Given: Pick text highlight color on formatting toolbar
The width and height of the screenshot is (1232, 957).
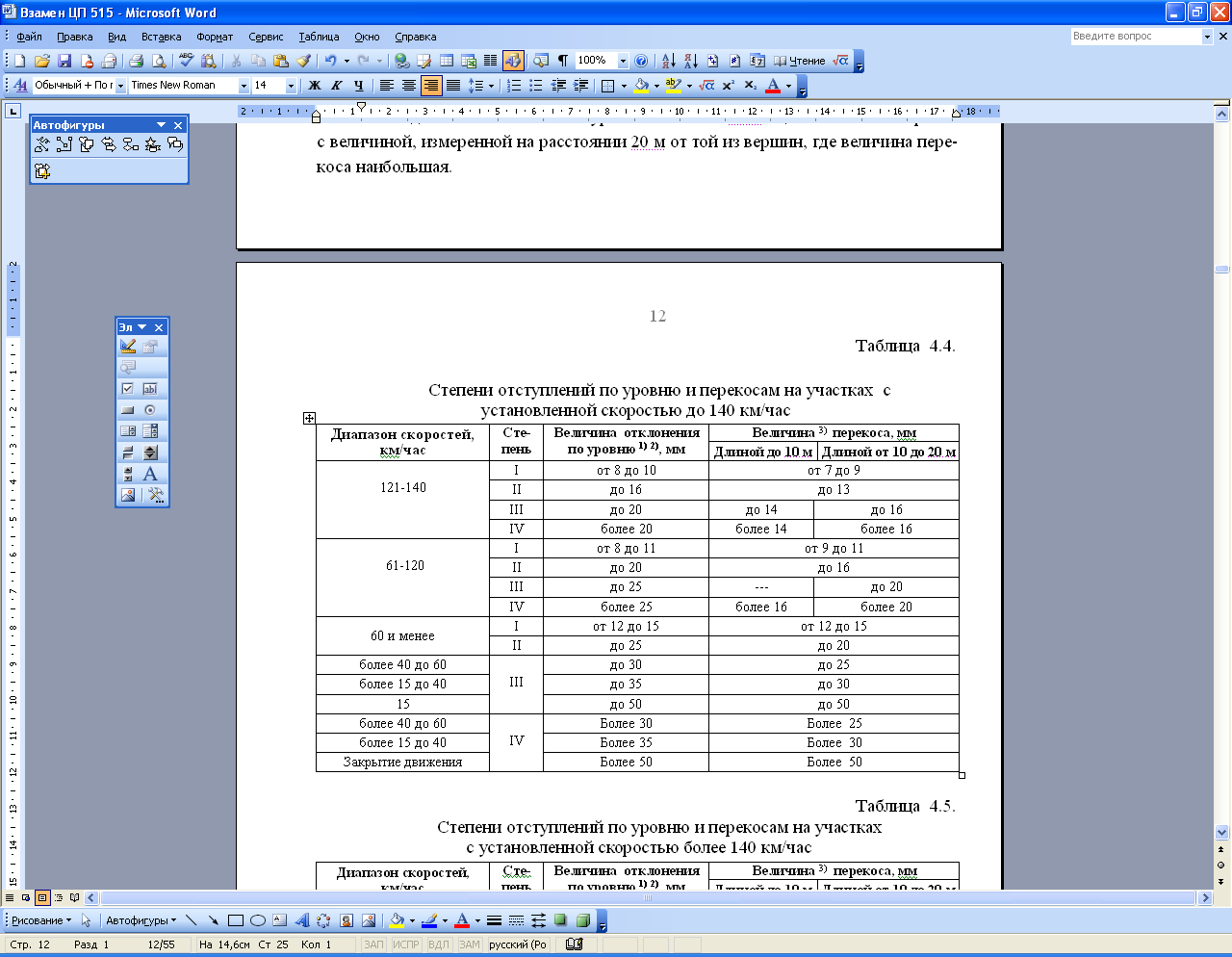Looking at the screenshot, I should point(673,86).
